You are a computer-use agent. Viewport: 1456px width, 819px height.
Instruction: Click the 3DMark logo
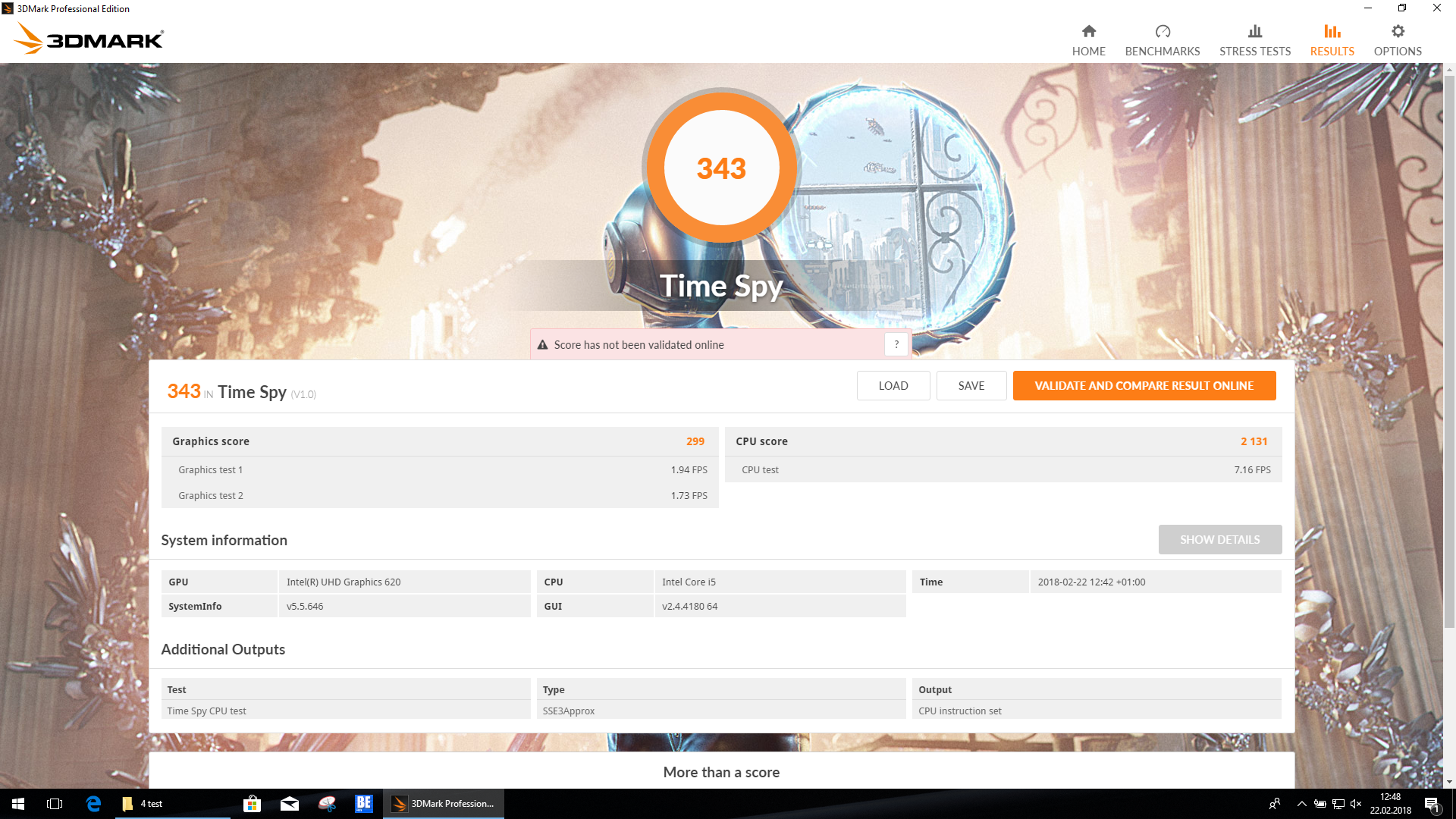[x=89, y=38]
